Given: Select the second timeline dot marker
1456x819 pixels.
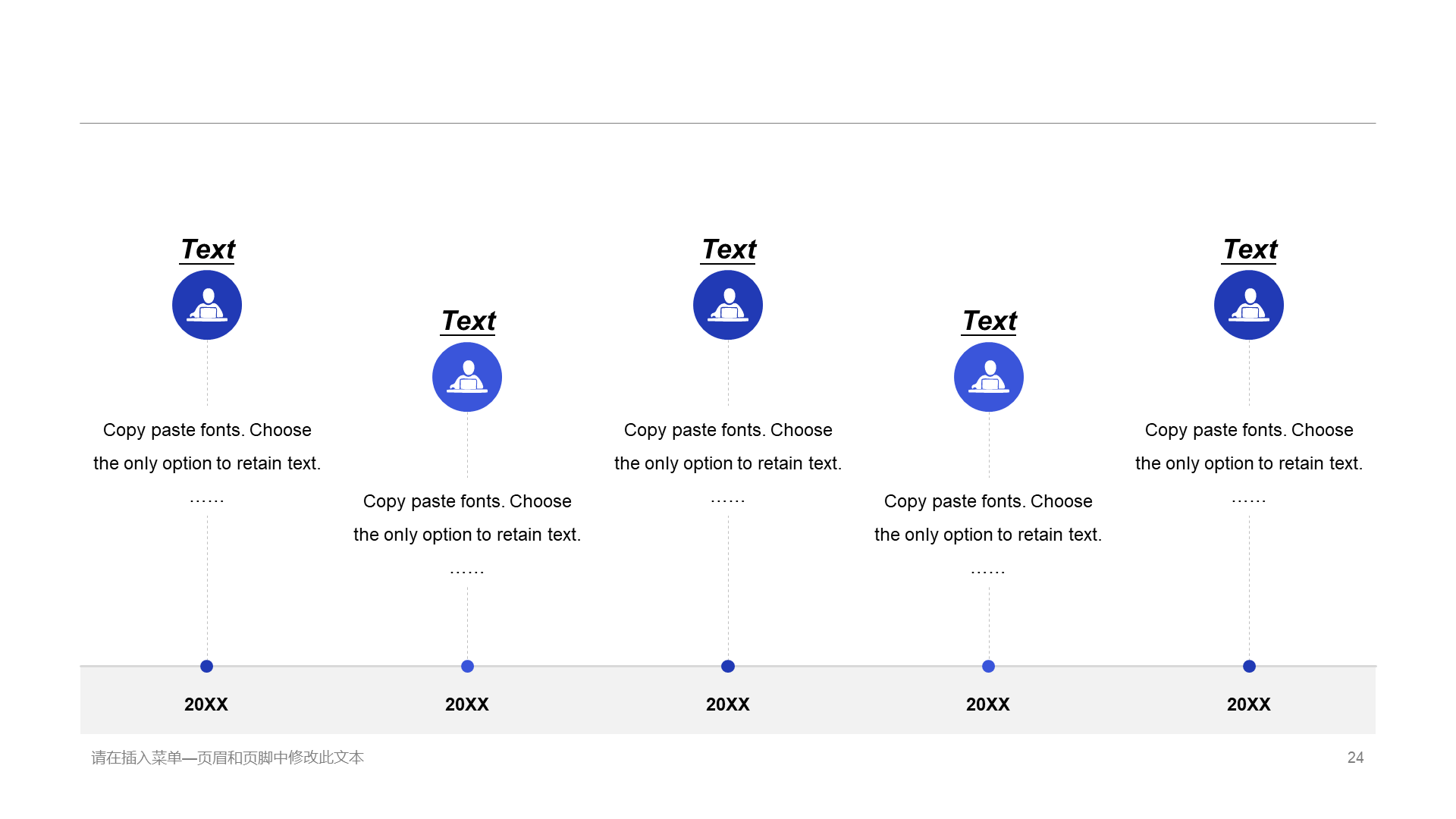Looking at the screenshot, I should click(467, 667).
